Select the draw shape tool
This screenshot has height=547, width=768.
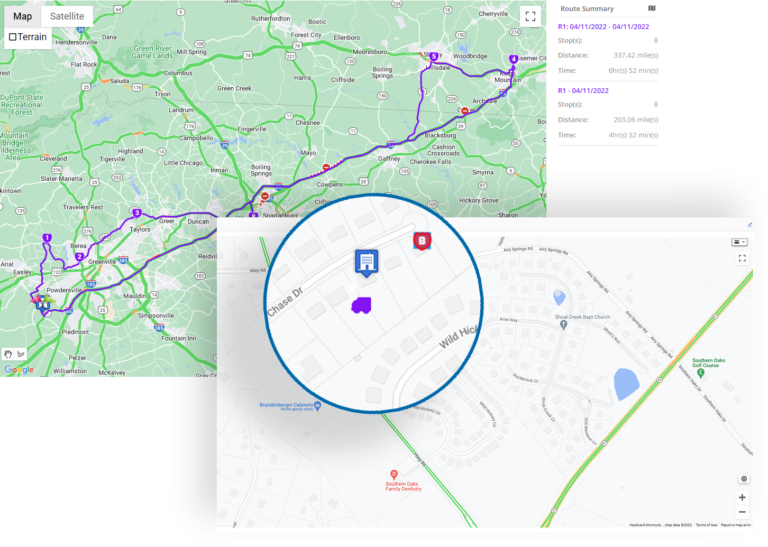click(21, 354)
